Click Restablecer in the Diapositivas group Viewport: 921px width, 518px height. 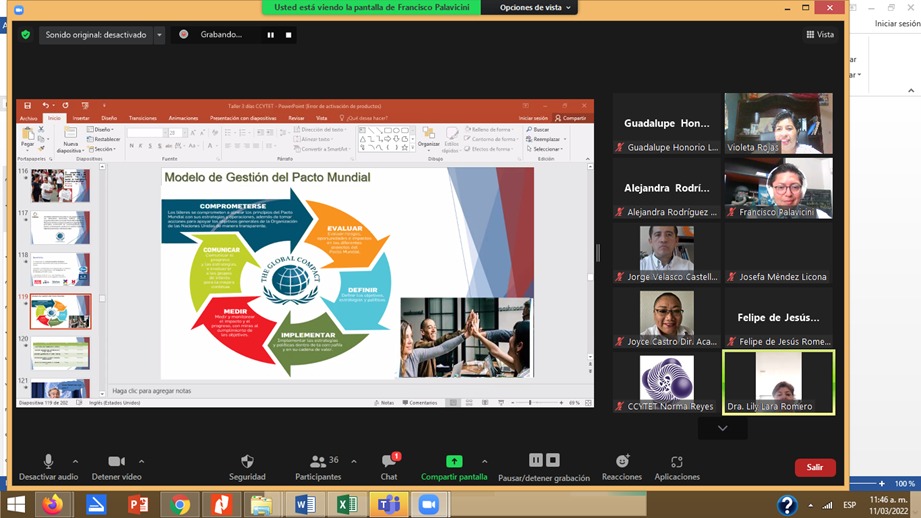tap(103, 139)
